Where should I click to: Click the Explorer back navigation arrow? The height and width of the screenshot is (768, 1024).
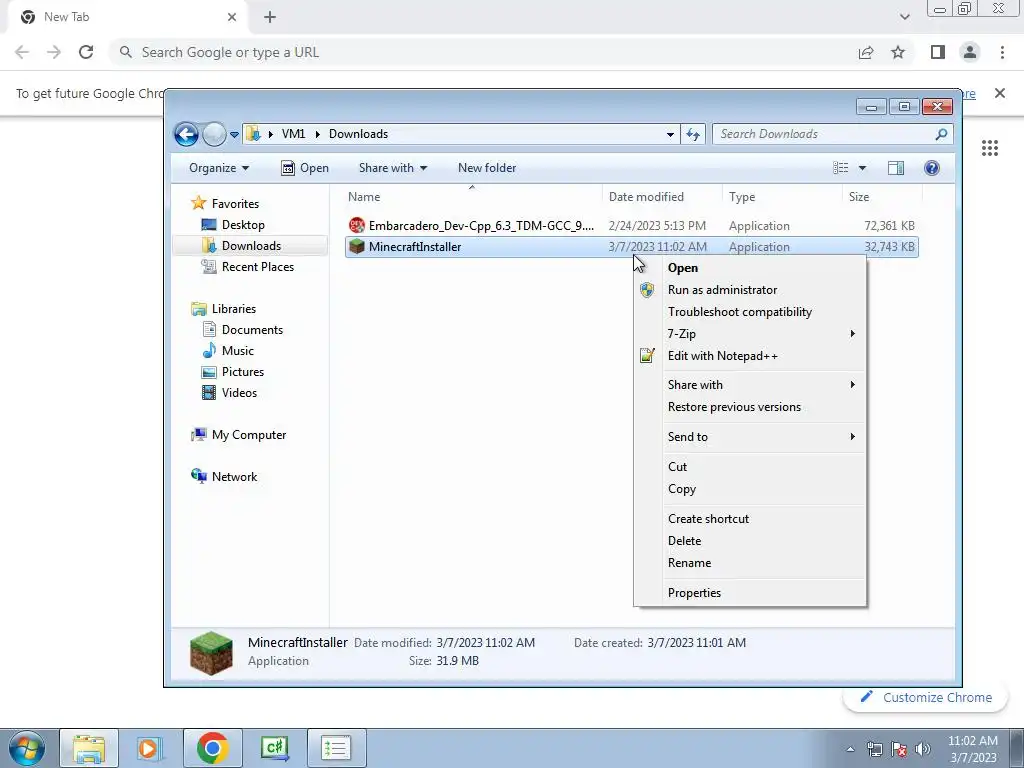[186, 135]
